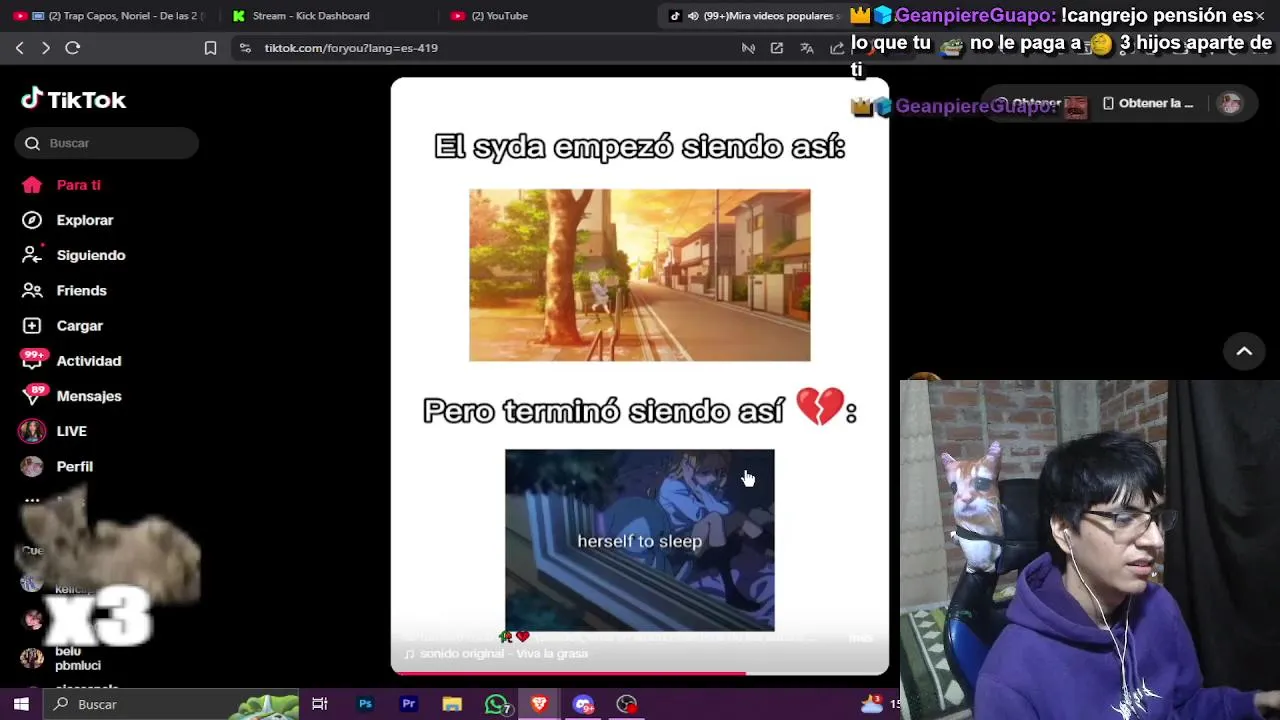
Task: Open the Para ti feed
Action: point(79,185)
